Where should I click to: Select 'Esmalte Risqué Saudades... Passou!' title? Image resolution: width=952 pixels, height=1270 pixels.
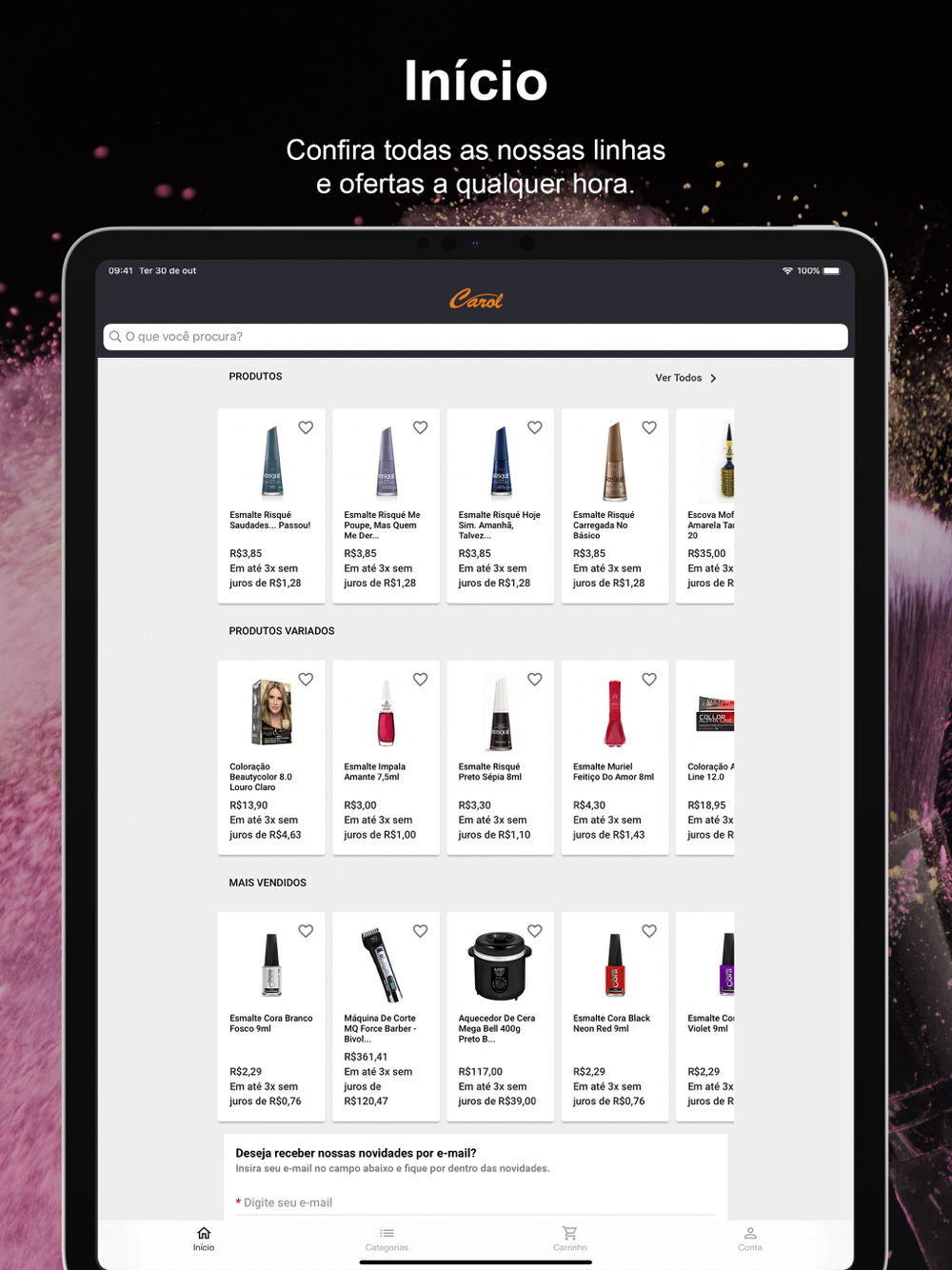tap(270, 520)
